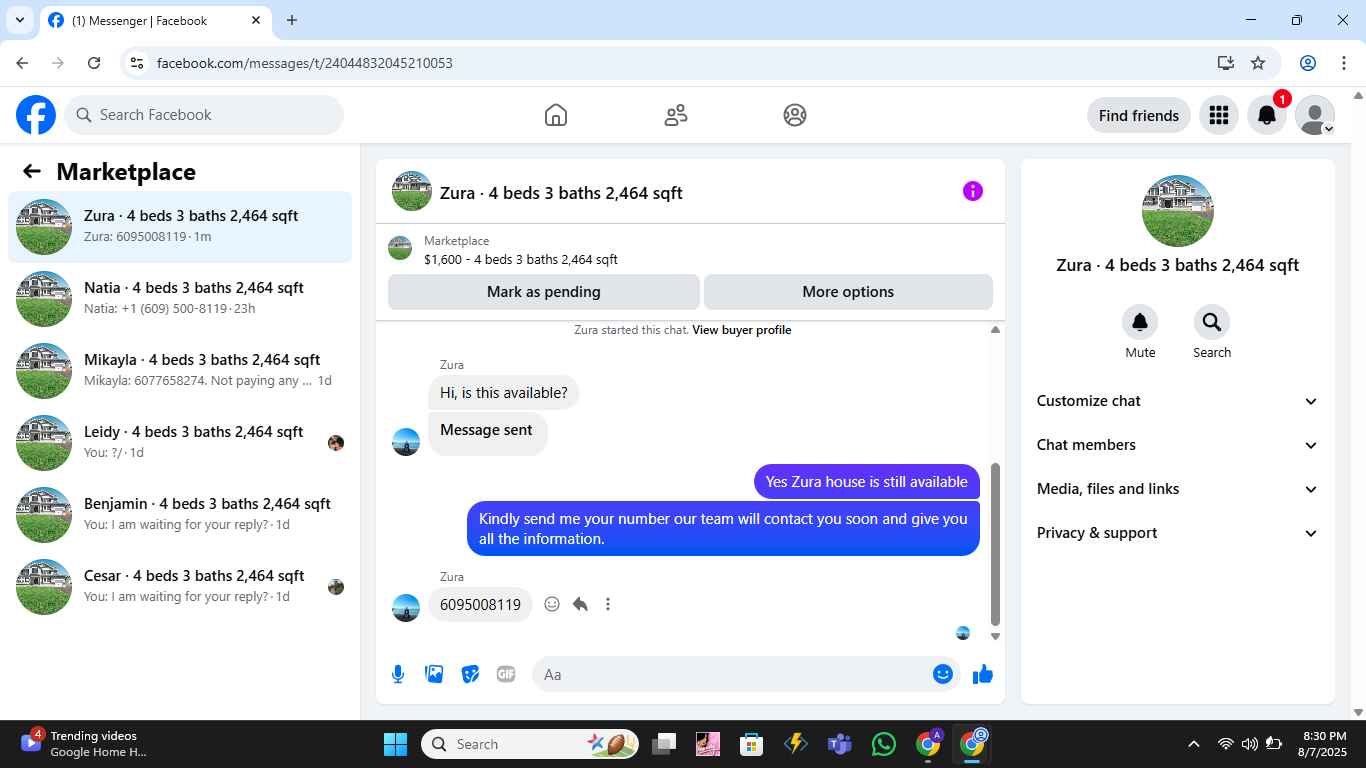
Task: Expand the Customize chat section
Action: (1178, 401)
